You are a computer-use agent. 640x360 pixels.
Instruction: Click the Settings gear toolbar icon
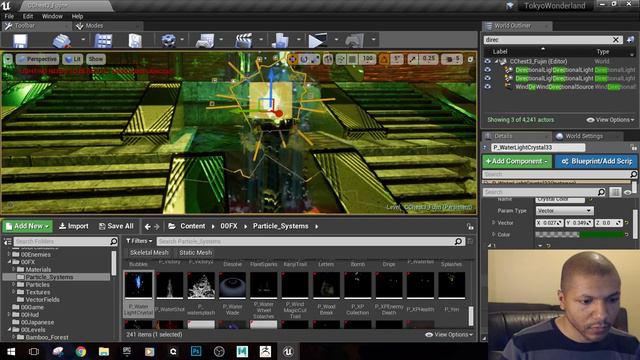pos(168,40)
